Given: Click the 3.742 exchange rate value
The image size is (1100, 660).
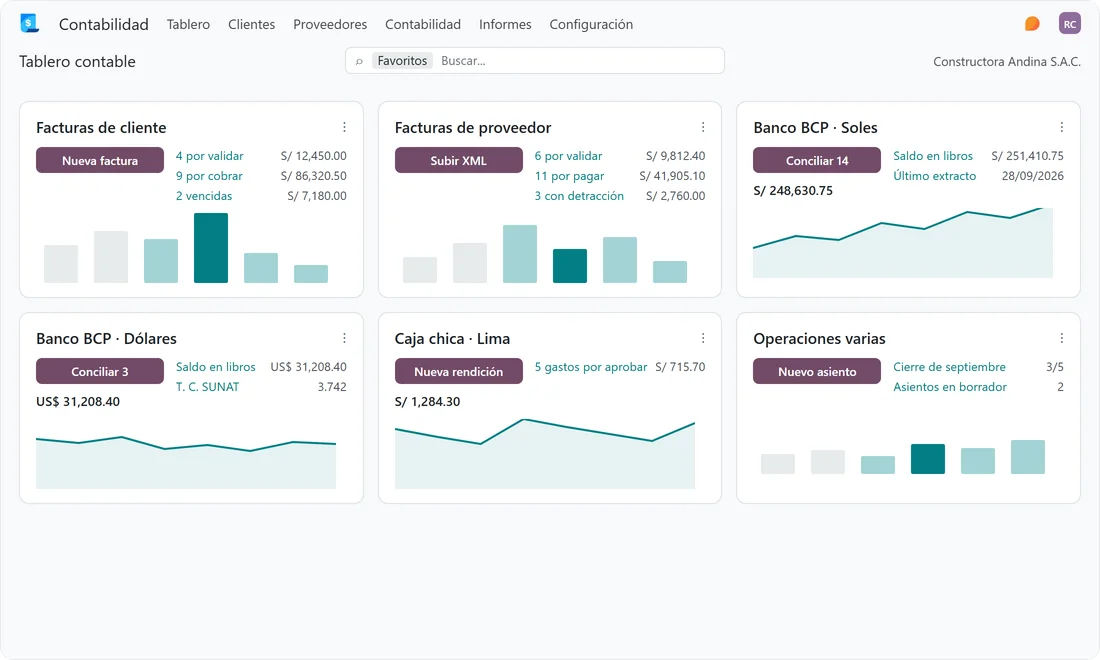Looking at the screenshot, I should click(332, 386).
